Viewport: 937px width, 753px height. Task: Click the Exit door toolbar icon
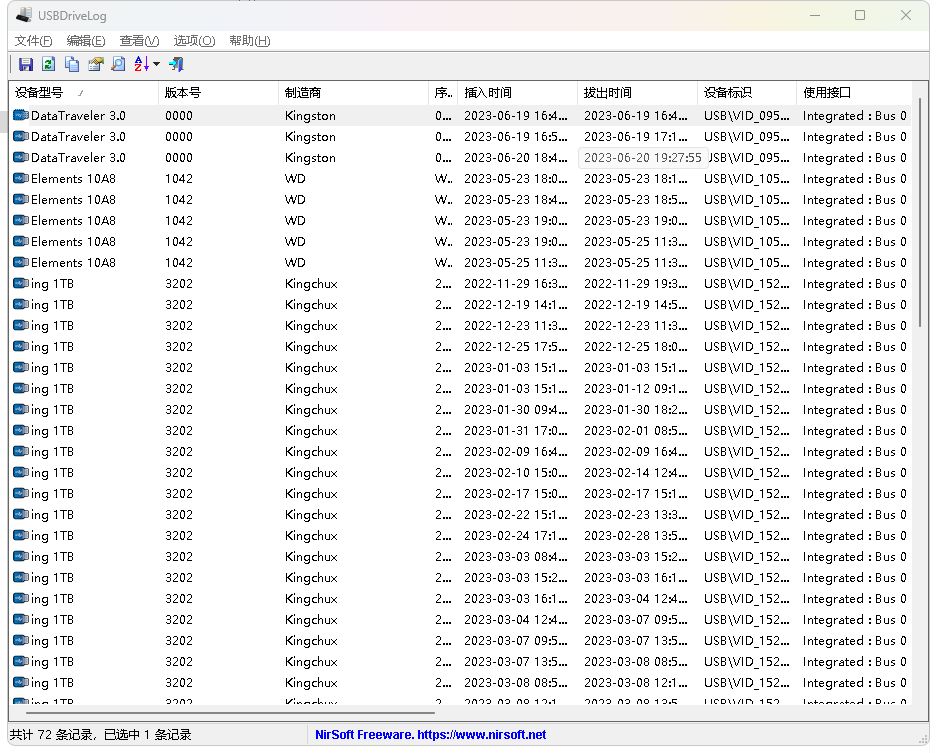coord(176,64)
